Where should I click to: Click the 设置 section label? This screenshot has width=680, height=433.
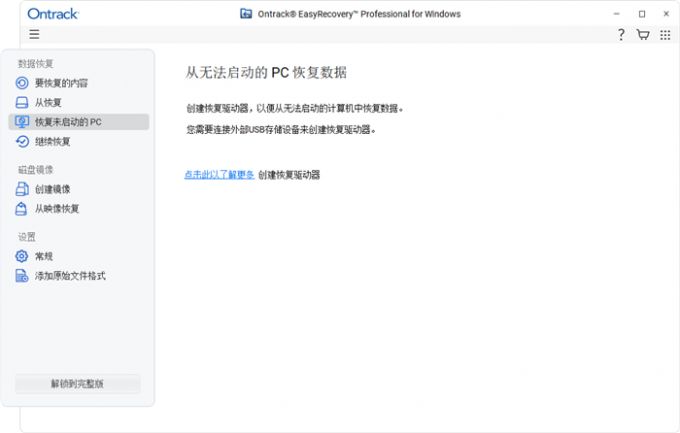point(27,237)
